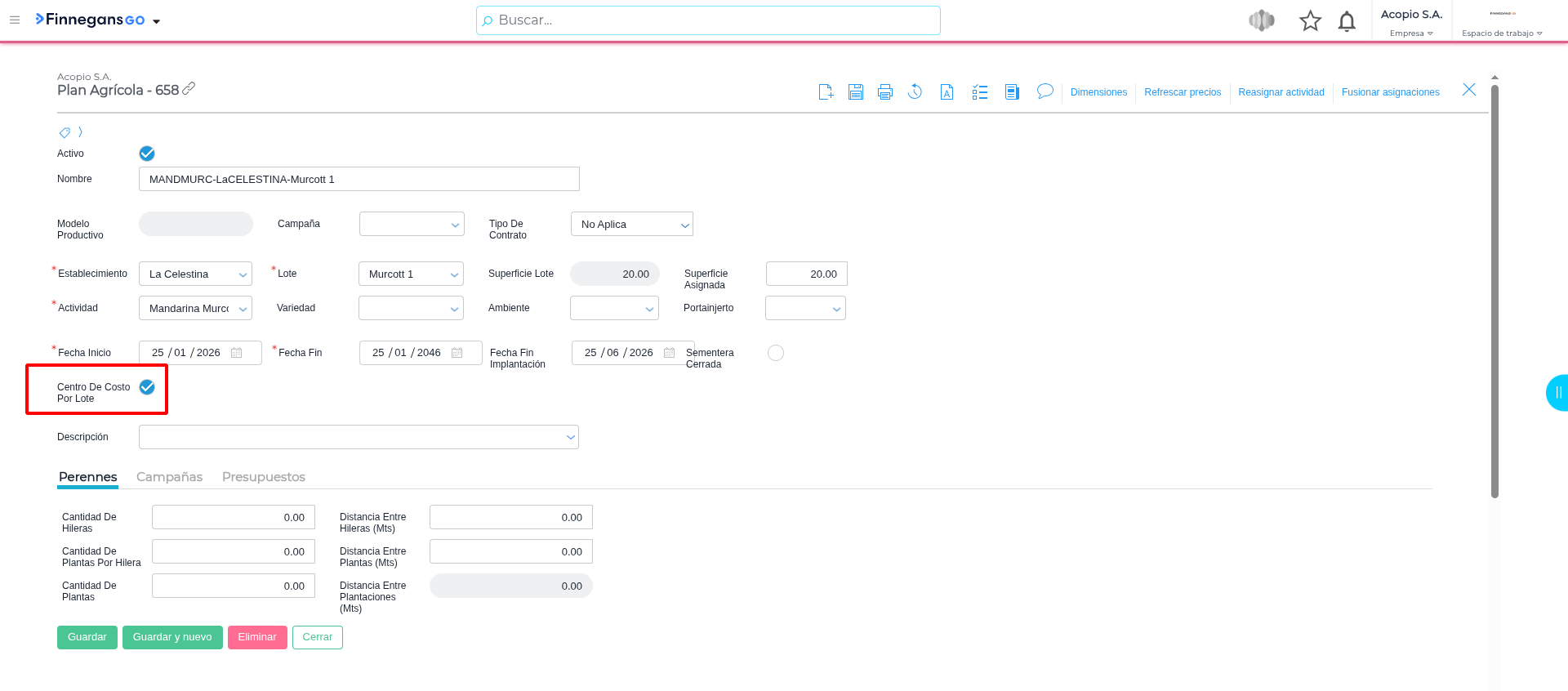The height and width of the screenshot is (691, 1568).
Task: Open notifications bell icon
Action: click(x=1347, y=21)
